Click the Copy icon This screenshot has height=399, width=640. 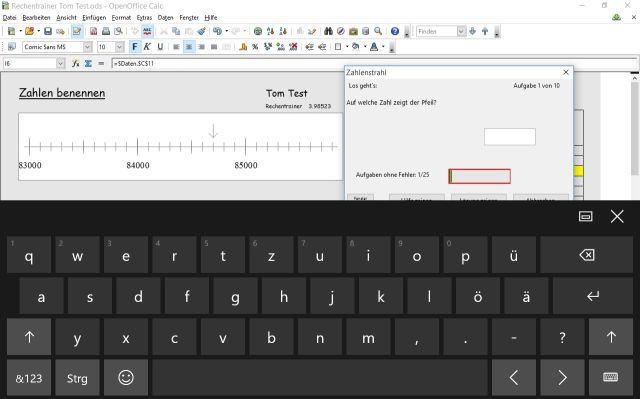(176, 31)
